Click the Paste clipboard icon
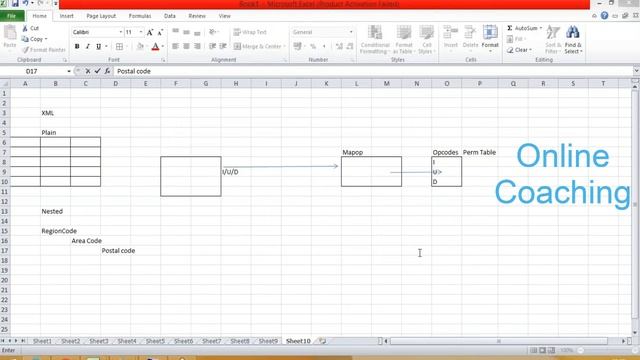Viewport: 640px width, 360px height. pos(10,33)
